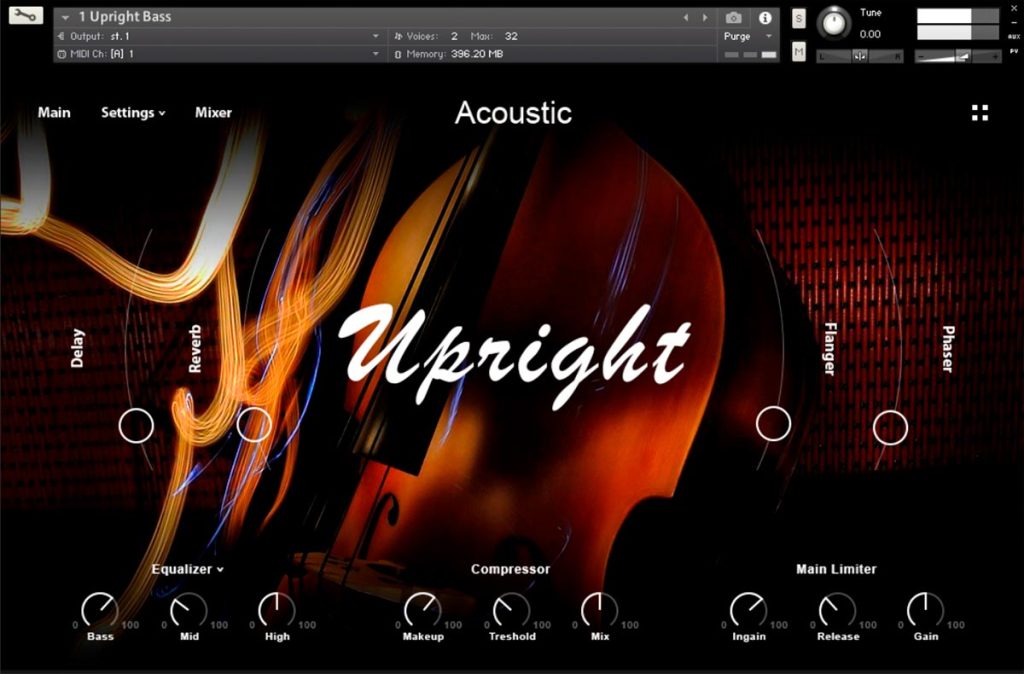Click the Max voices value field
The width and height of the screenshot is (1024, 674).
click(511, 36)
